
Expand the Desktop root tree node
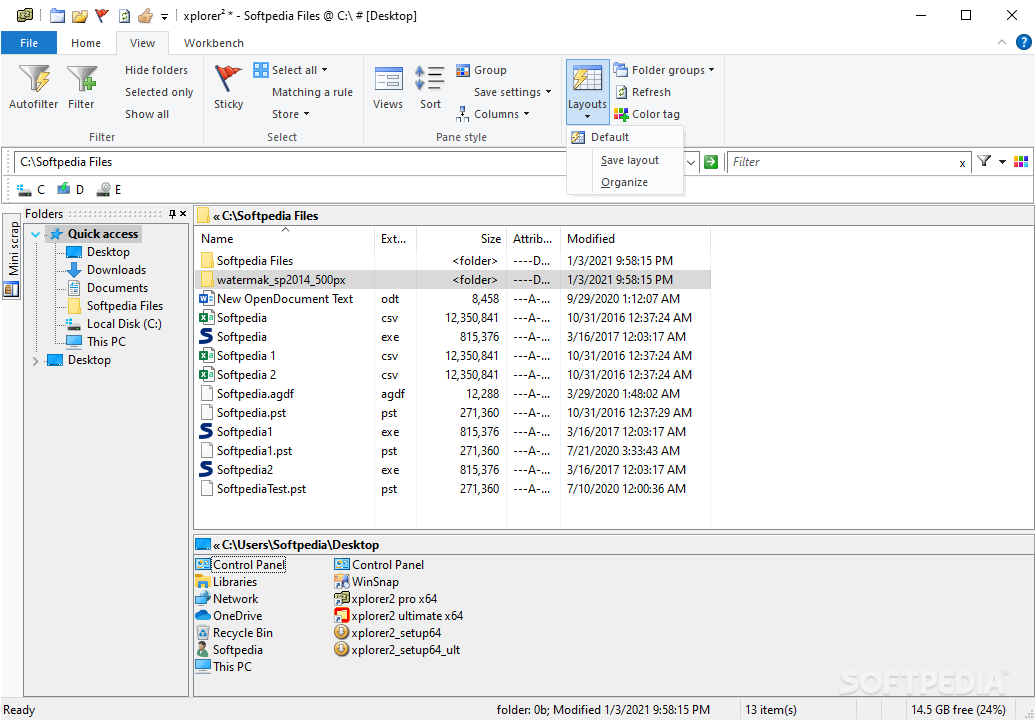pyautogui.click(x=36, y=360)
